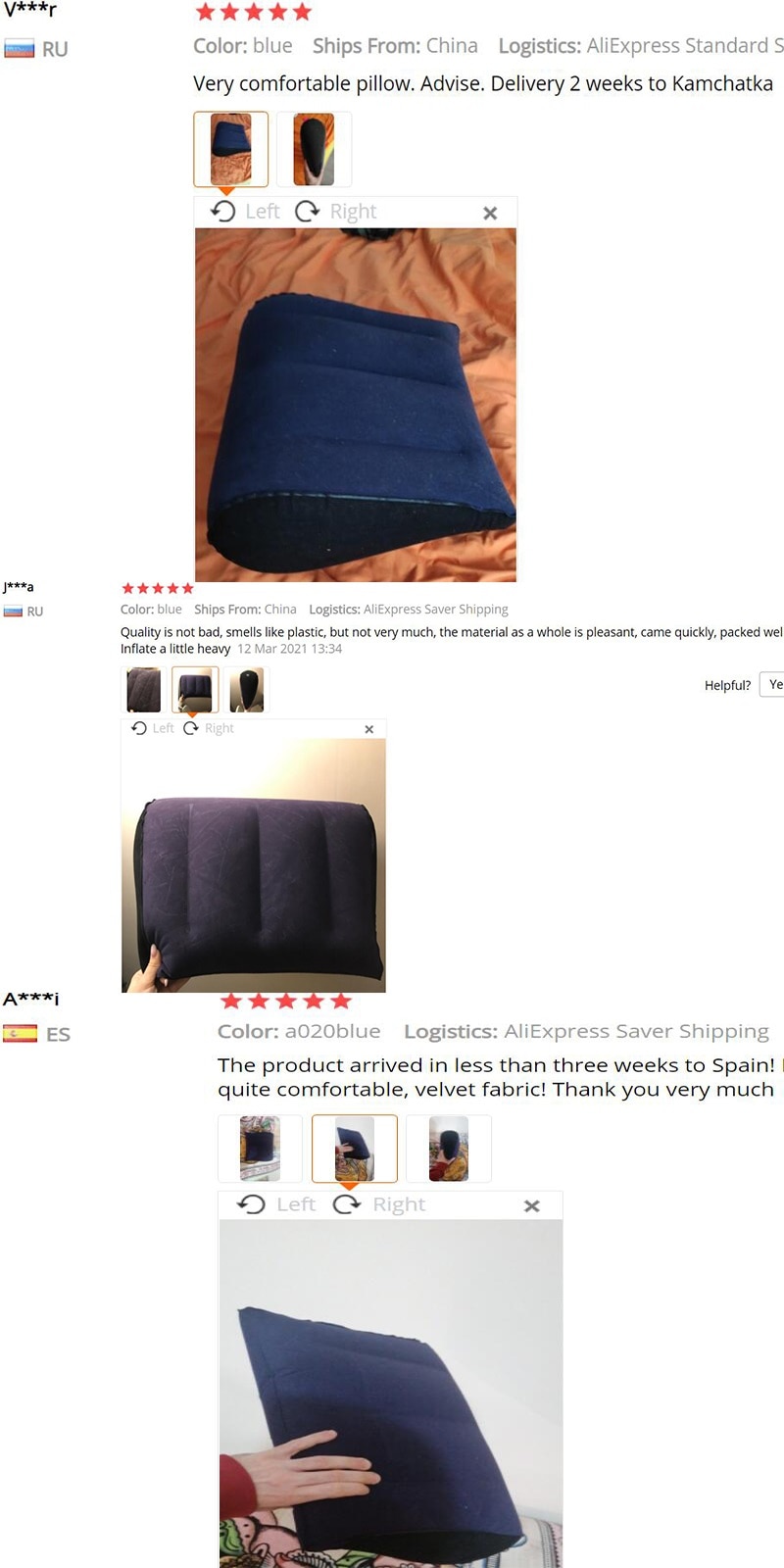Open second thumbnail in V***r's review
784x1568 pixels.
point(314,149)
